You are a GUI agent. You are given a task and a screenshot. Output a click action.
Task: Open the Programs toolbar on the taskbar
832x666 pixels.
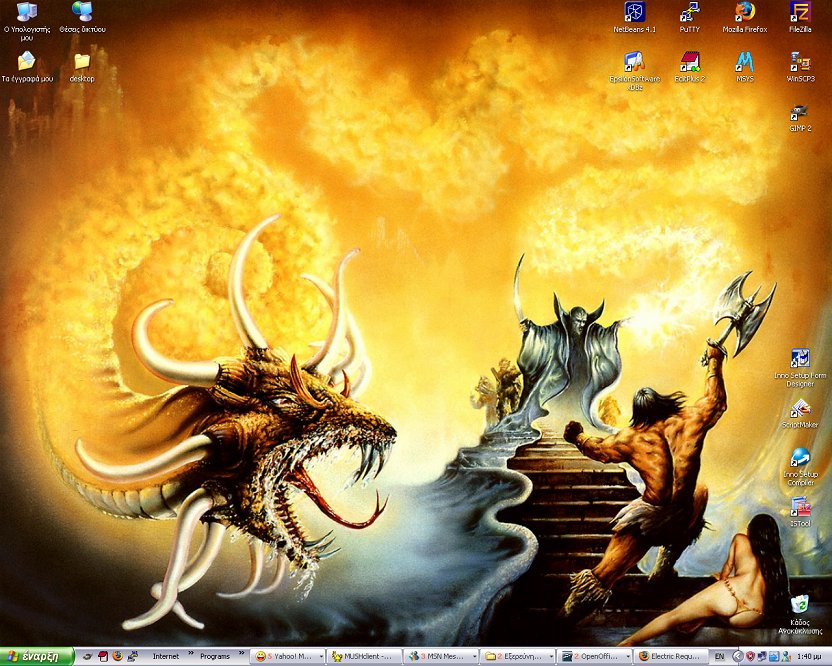[x=214, y=656]
